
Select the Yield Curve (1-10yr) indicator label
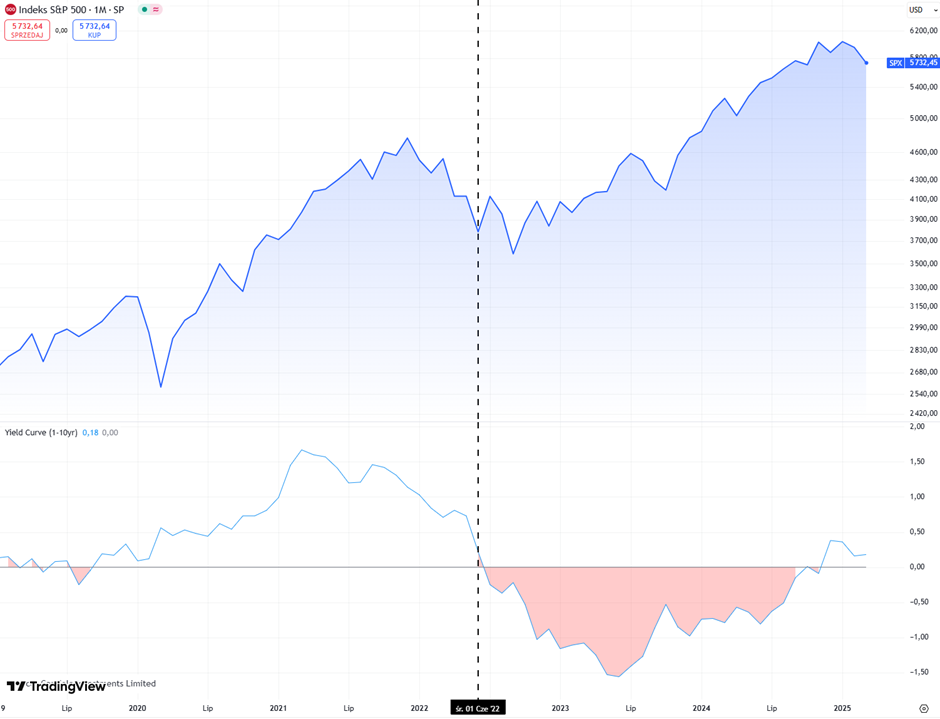[x=41, y=433]
